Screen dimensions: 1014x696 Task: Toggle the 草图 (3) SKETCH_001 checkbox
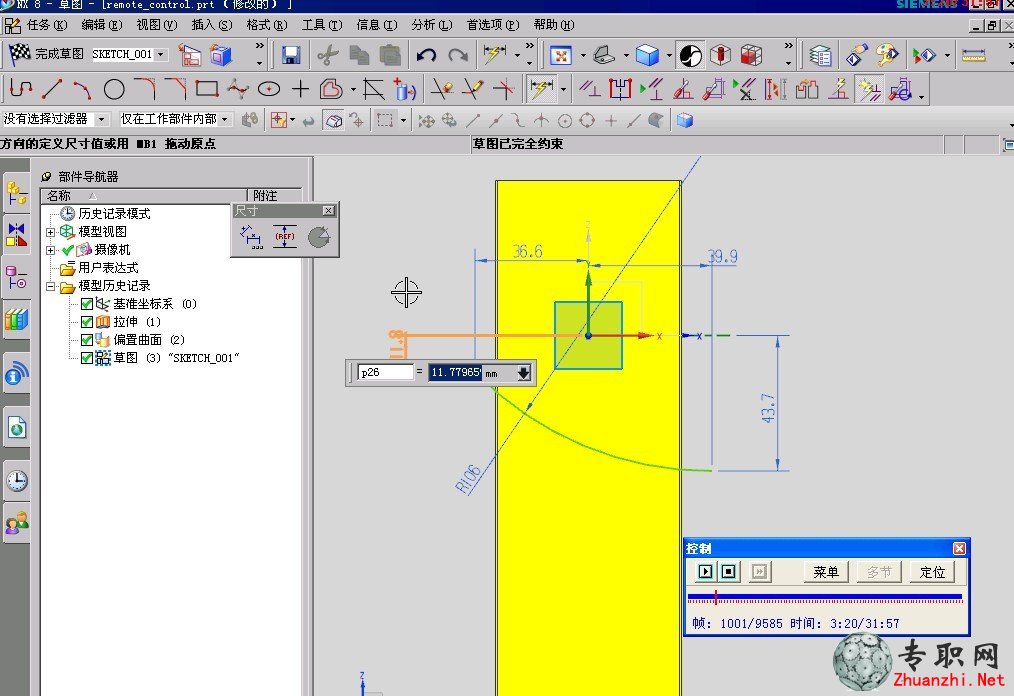[x=87, y=358]
